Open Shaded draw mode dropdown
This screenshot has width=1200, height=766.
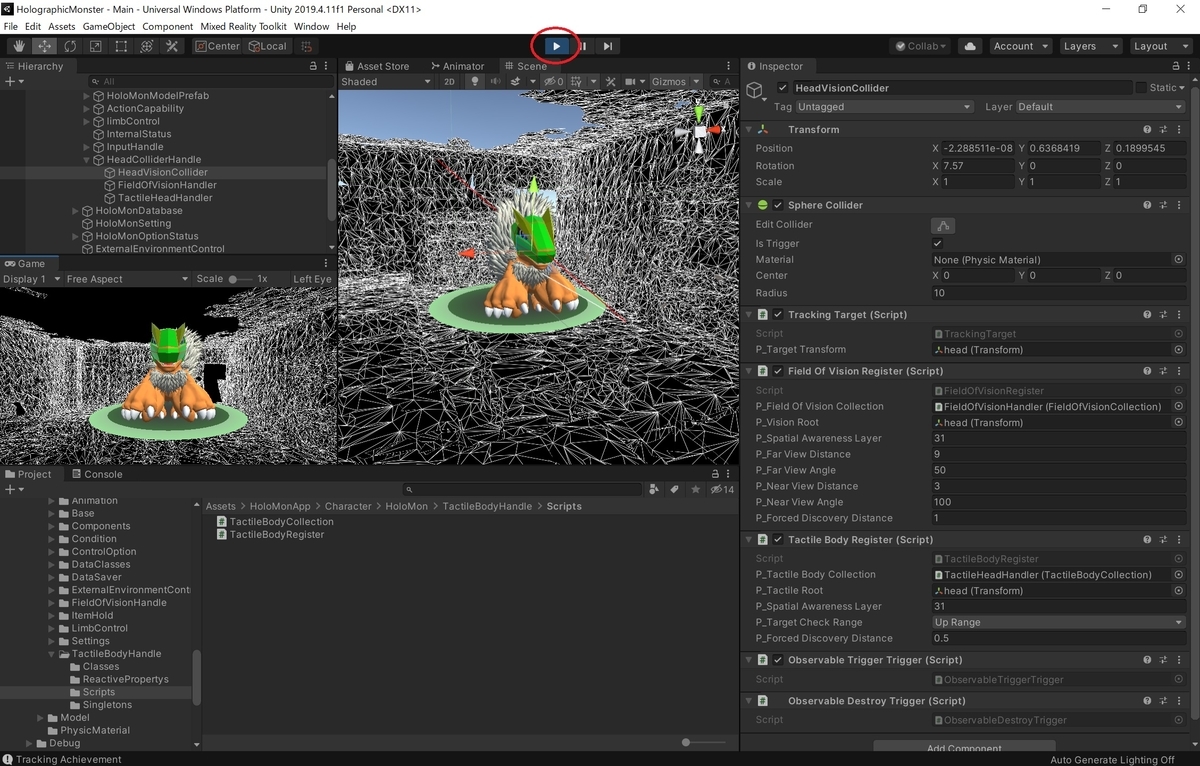click(x=386, y=81)
